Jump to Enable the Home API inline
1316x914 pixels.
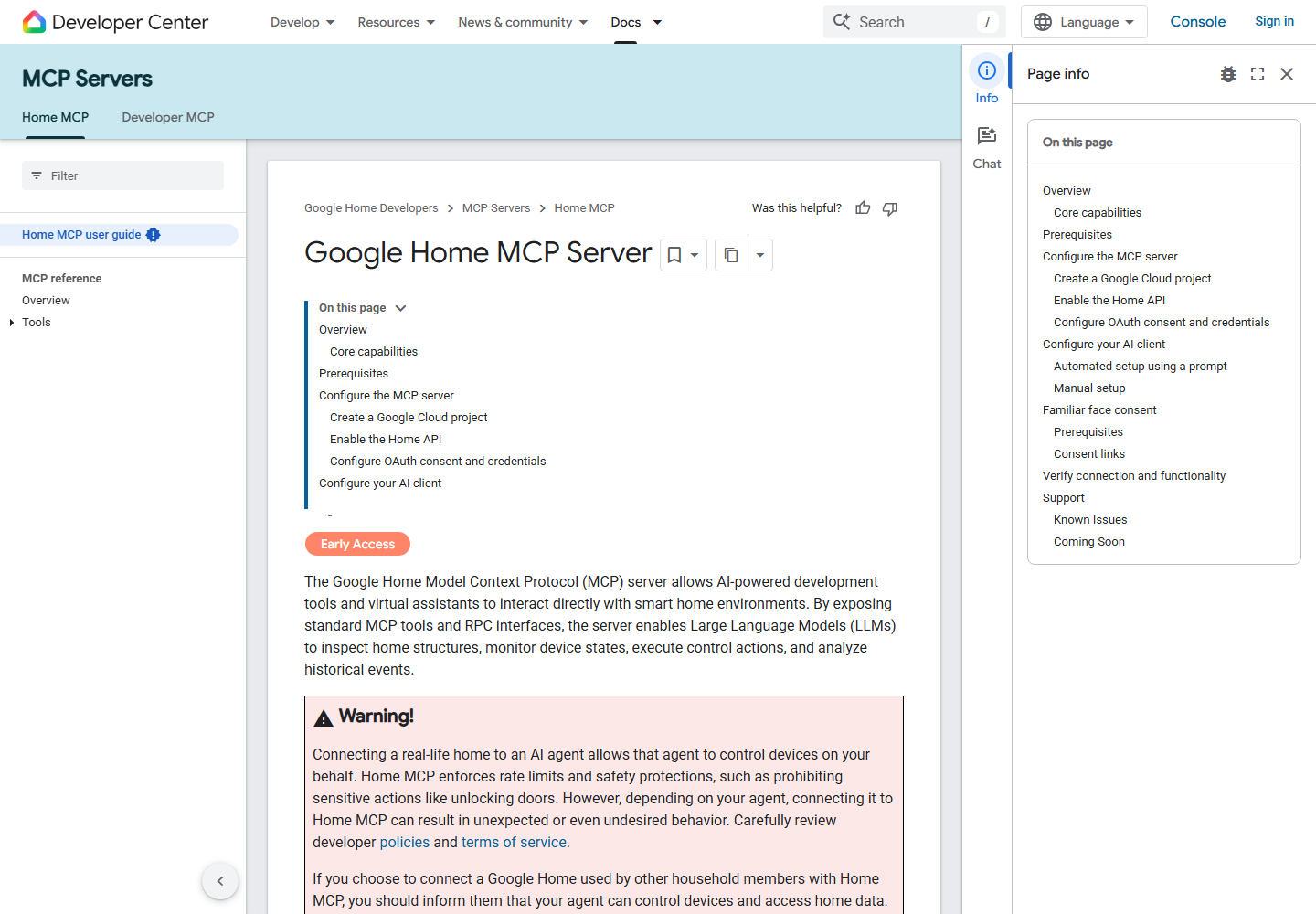click(x=386, y=440)
